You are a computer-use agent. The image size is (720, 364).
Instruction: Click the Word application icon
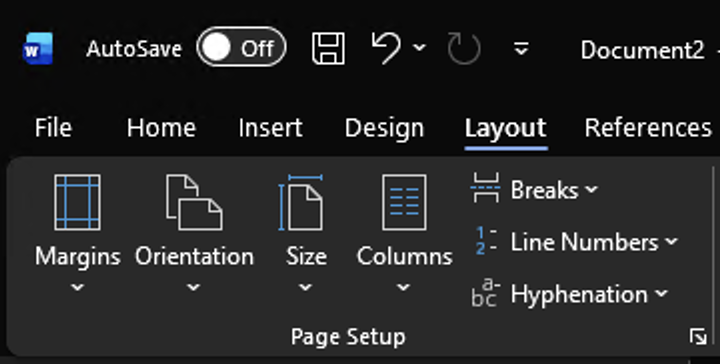click(x=38, y=48)
